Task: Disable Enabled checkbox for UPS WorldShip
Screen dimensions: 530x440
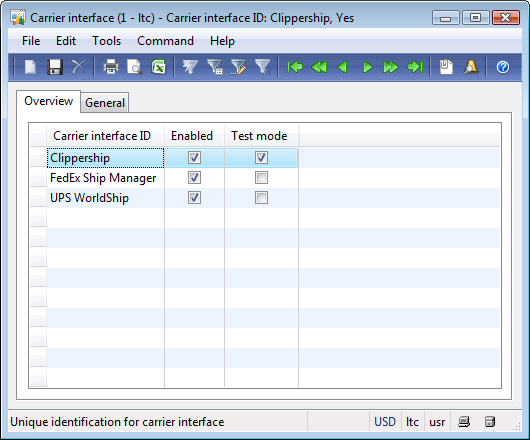Action: coord(194,198)
